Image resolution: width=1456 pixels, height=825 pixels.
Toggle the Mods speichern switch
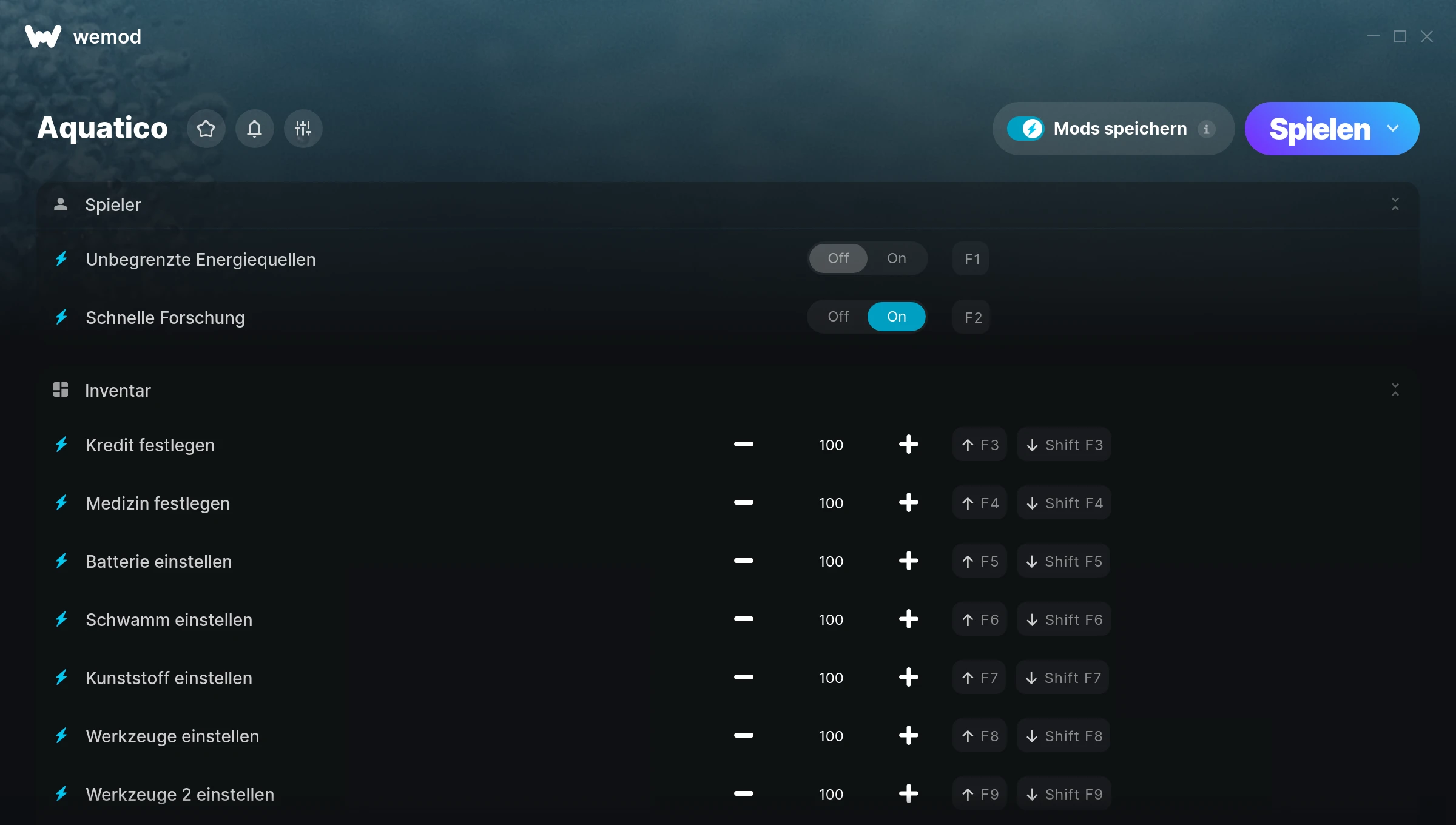click(x=1026, y=129)
